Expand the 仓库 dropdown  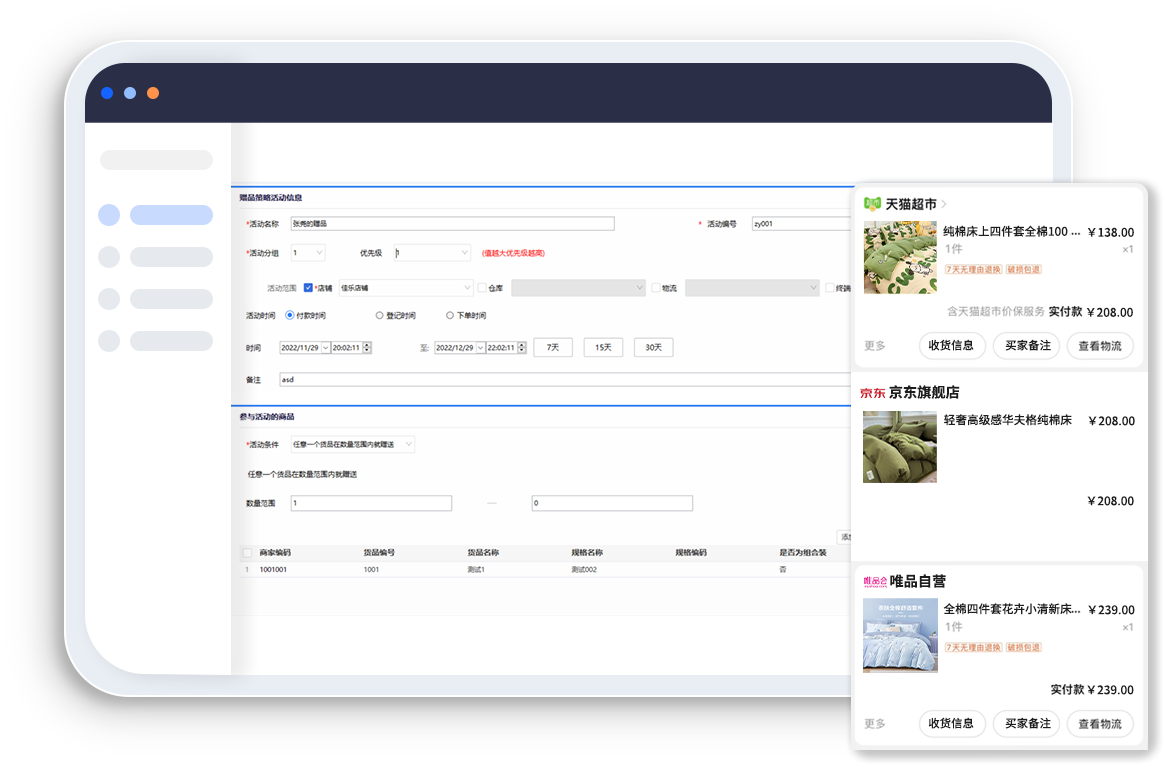click(x=578, y=288)
